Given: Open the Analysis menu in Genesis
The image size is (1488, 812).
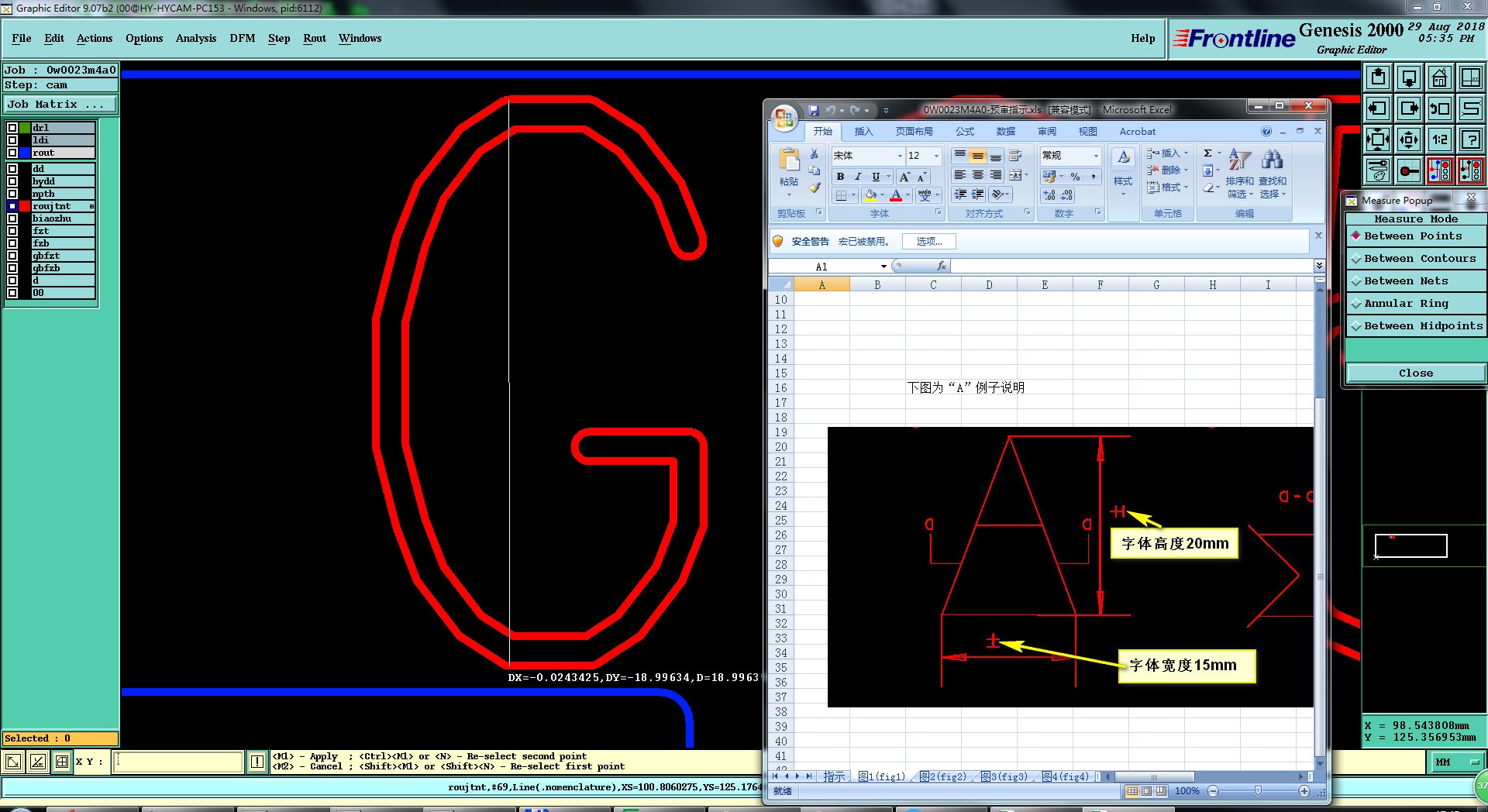Looking at the screenshot, I should tap(196, 38).
